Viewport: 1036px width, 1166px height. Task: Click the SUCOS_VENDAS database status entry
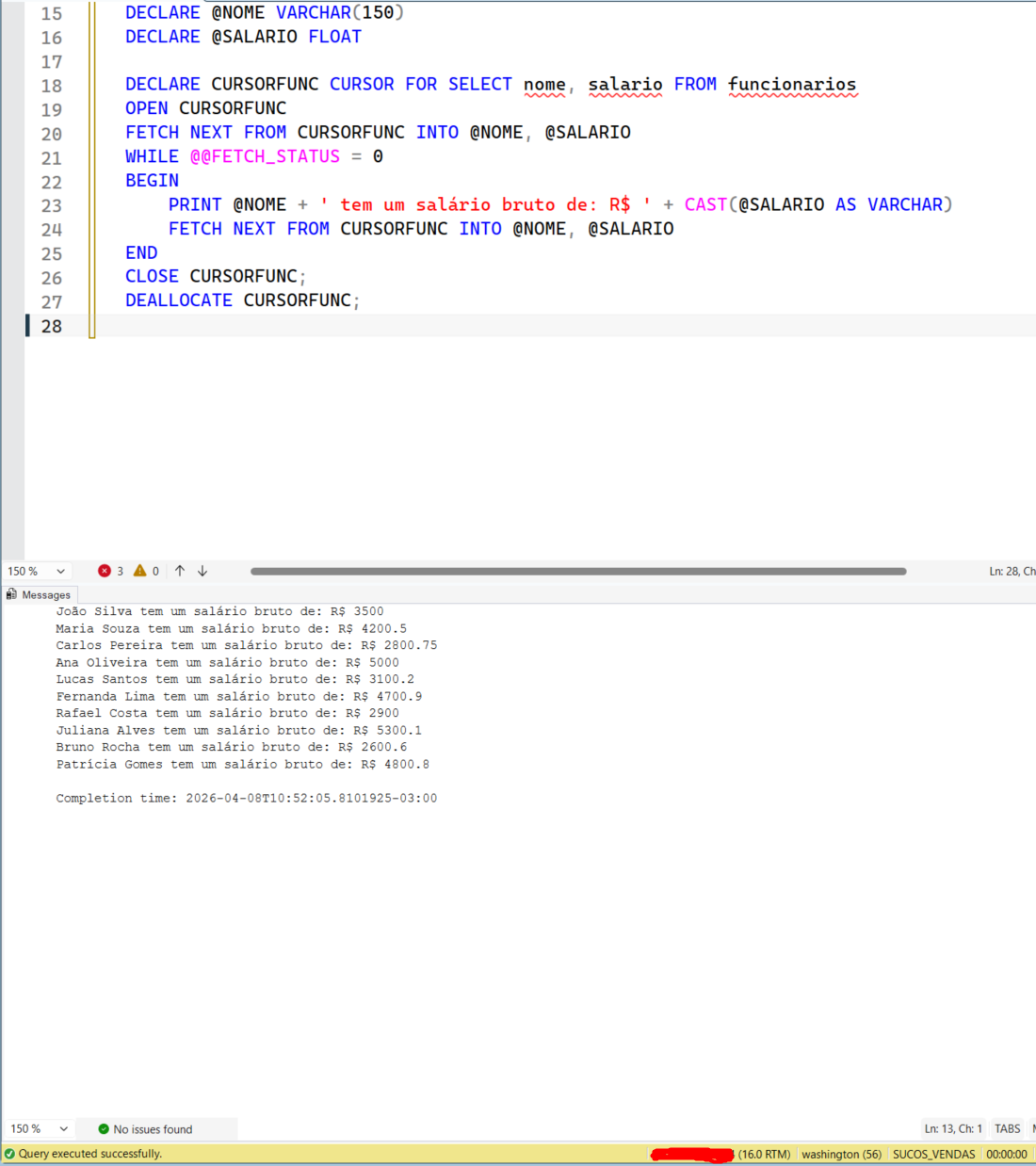point(933,1154)
